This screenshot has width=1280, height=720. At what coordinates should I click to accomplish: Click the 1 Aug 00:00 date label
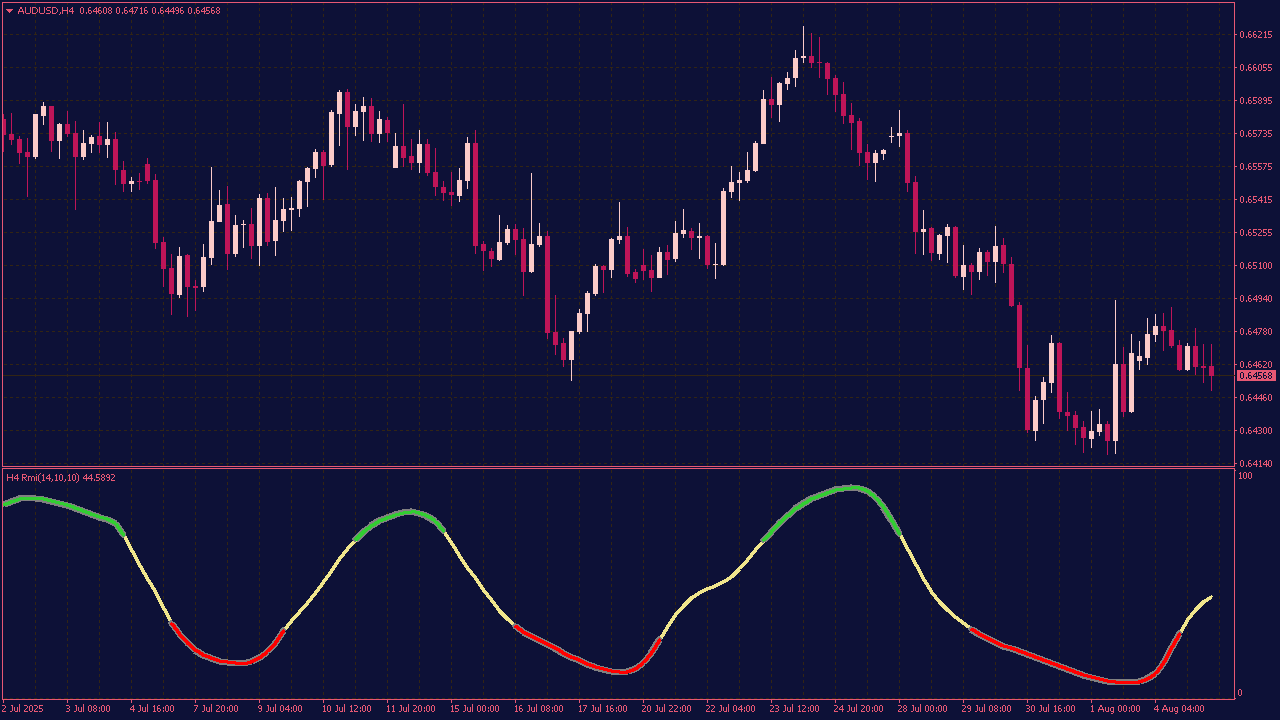1115,709
